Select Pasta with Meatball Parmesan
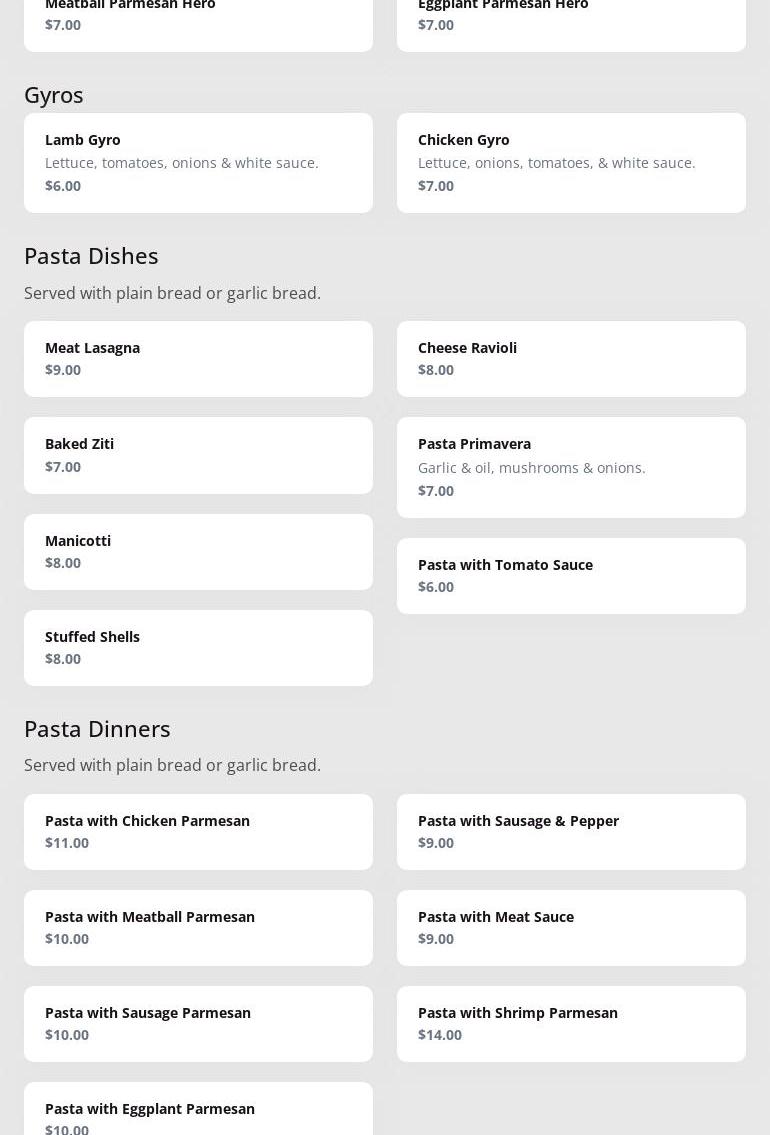Viewport: 770px width, 1135px height. point(198,927)
